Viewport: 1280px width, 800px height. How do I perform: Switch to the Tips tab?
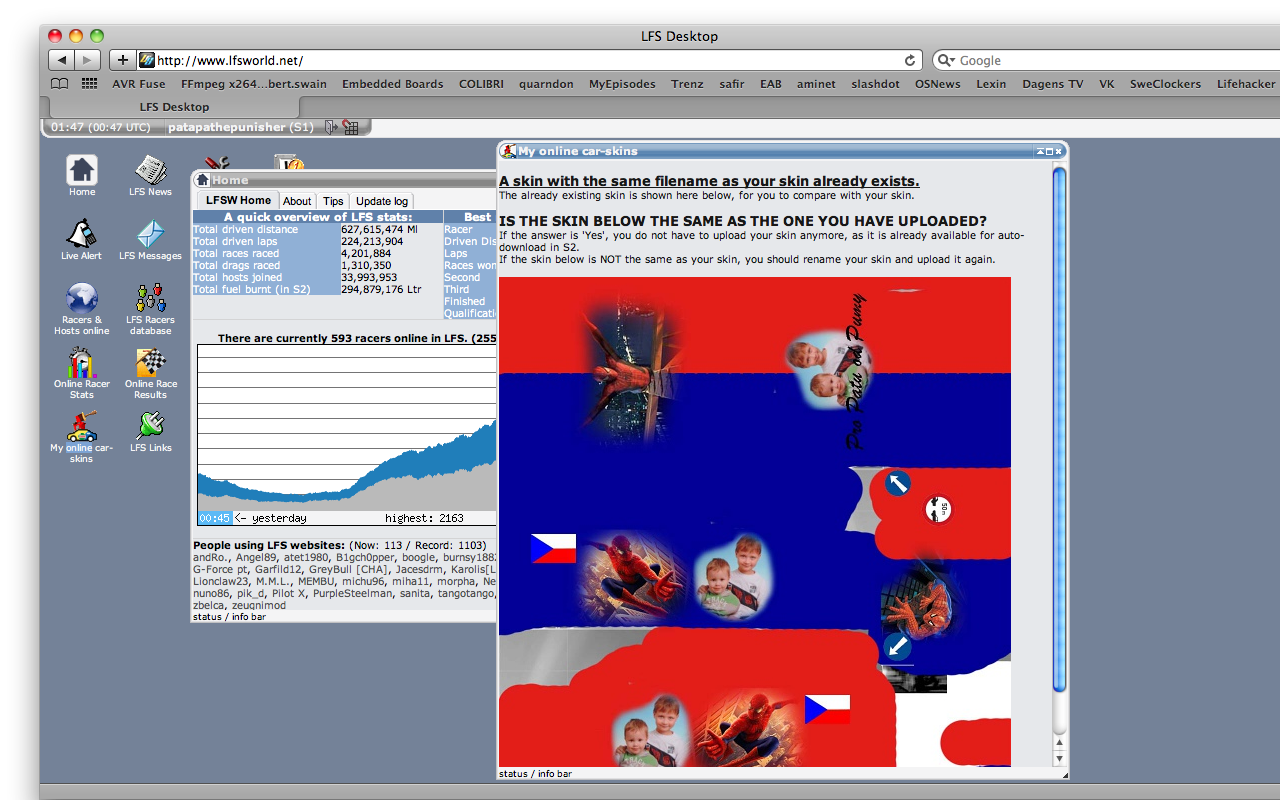pyautogui.click(x=333, y=201)
